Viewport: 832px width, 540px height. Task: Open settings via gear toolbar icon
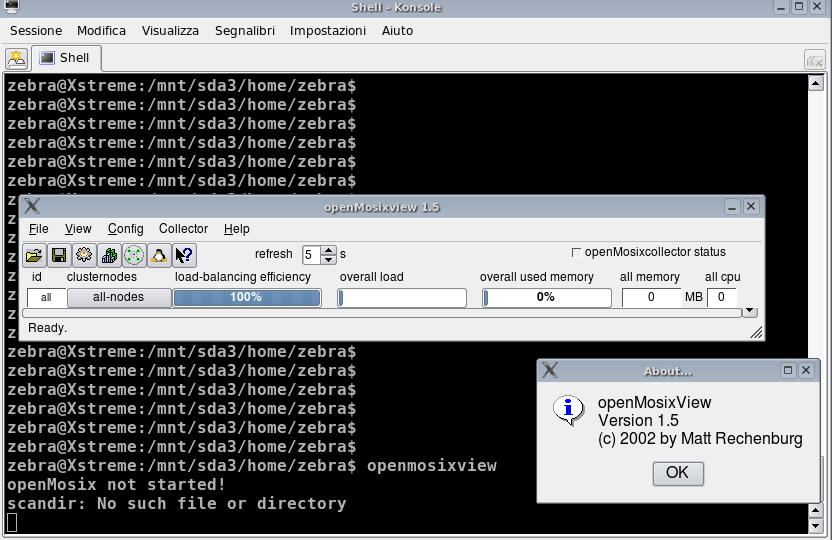[x=84, y=256]
